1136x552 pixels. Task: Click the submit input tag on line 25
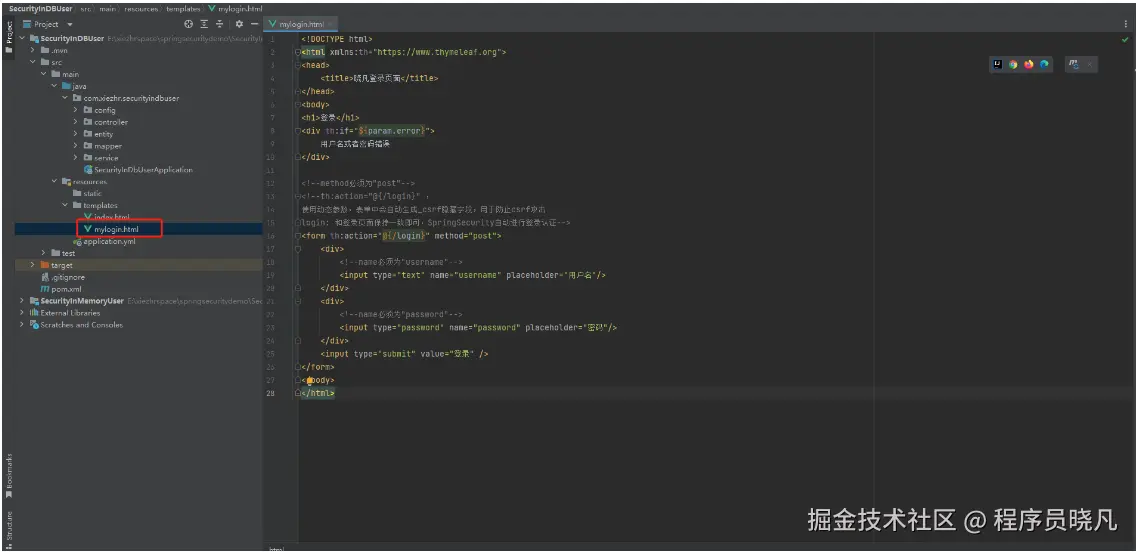point(405,354)
